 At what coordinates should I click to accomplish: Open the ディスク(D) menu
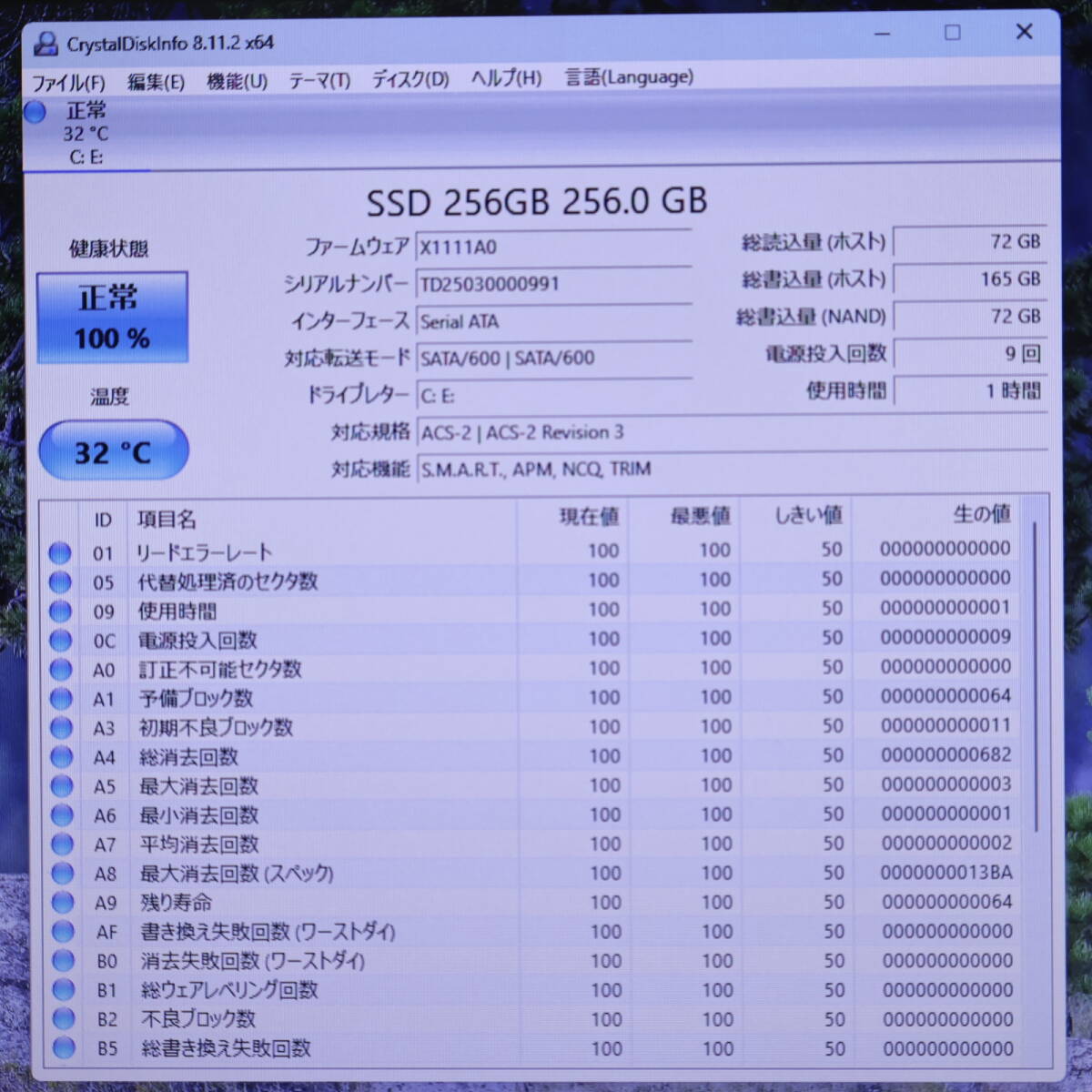410,79
